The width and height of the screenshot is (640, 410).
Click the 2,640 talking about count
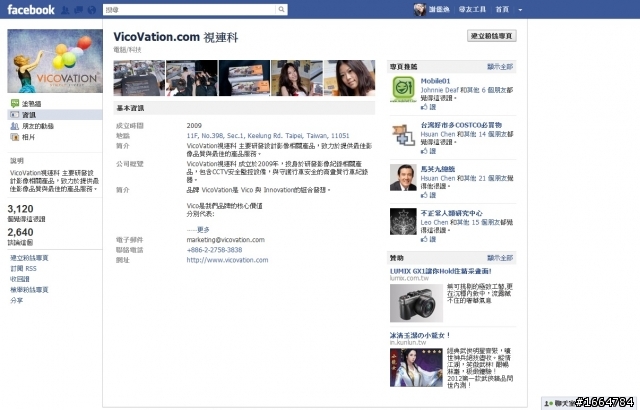20,232
